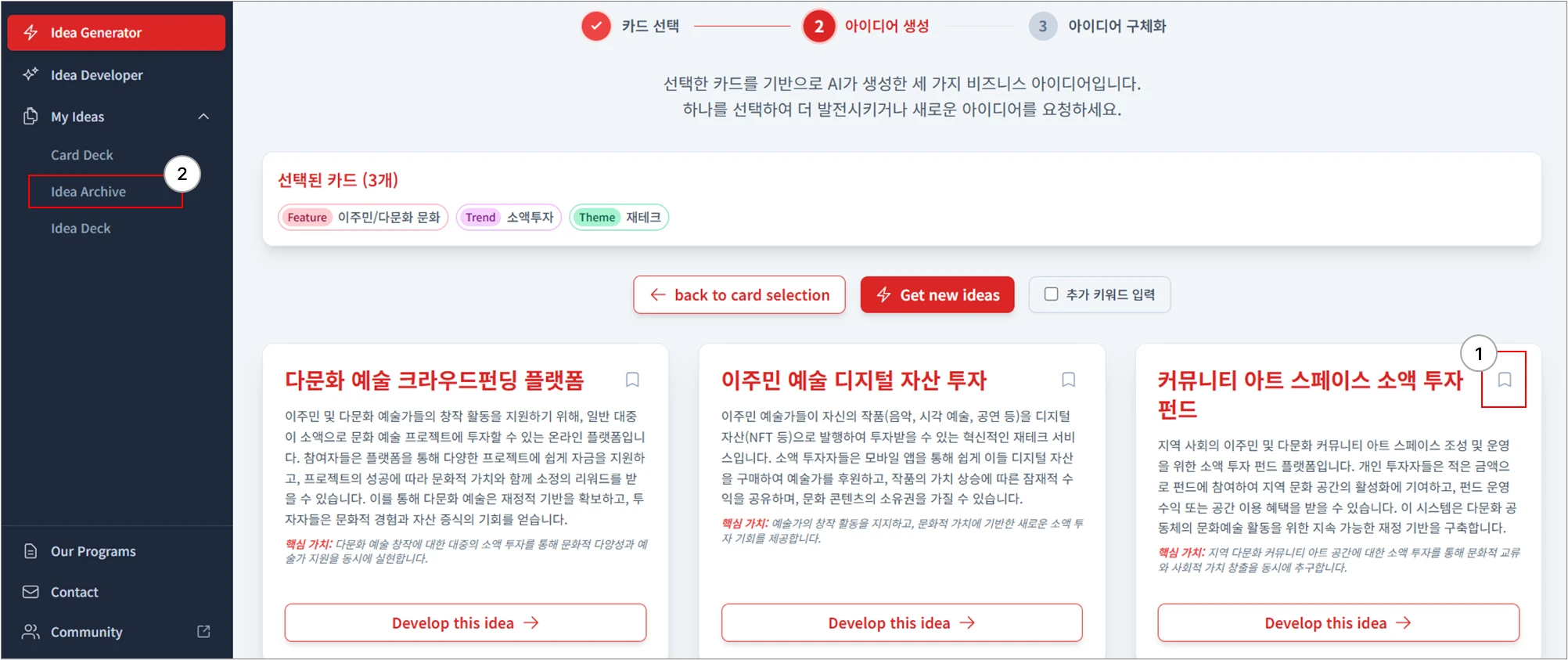
Task: Collapse the My Ideas submenu chevron
Action: coord(203,116)
